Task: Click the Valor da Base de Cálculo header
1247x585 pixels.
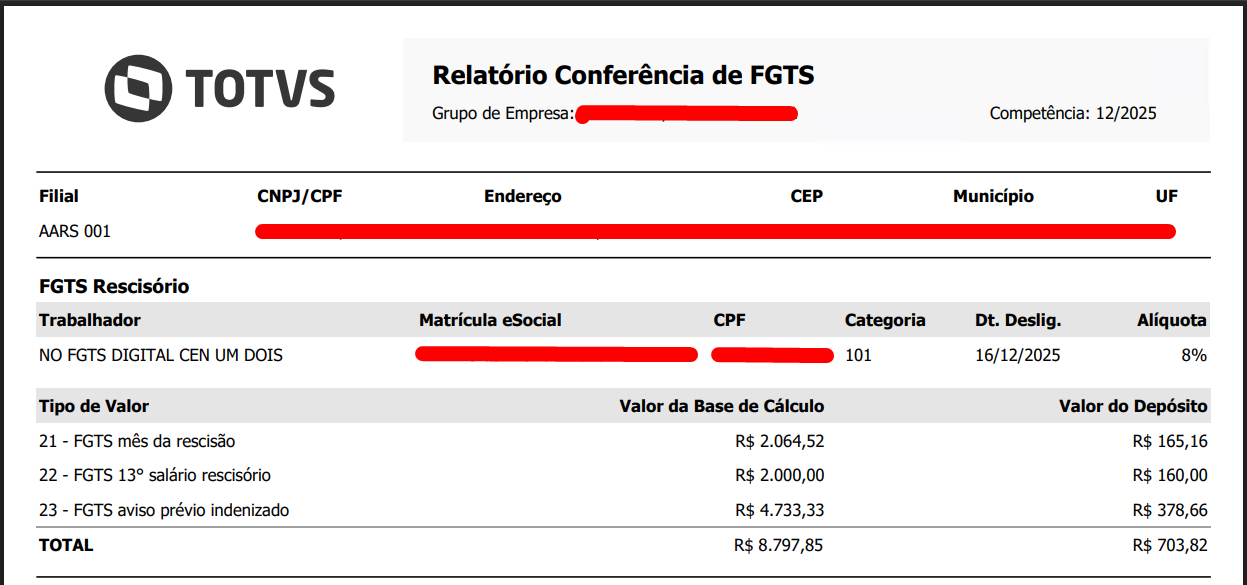Action: (x=721, y=406)
